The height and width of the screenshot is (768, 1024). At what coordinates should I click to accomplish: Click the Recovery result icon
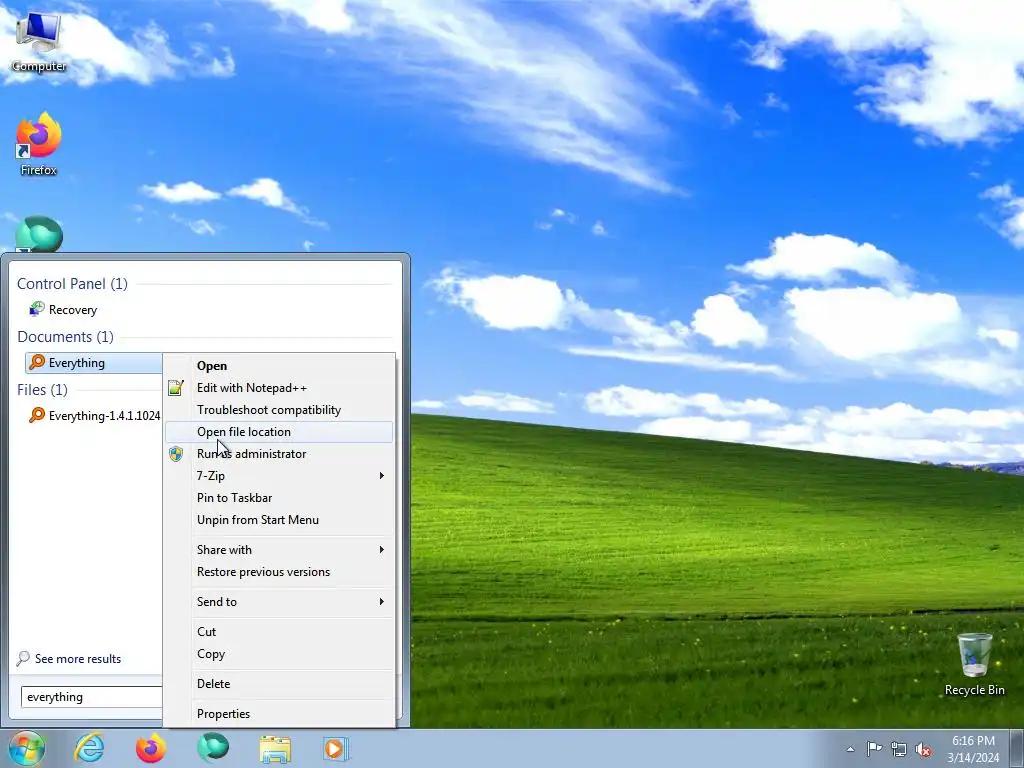[37, 309]
